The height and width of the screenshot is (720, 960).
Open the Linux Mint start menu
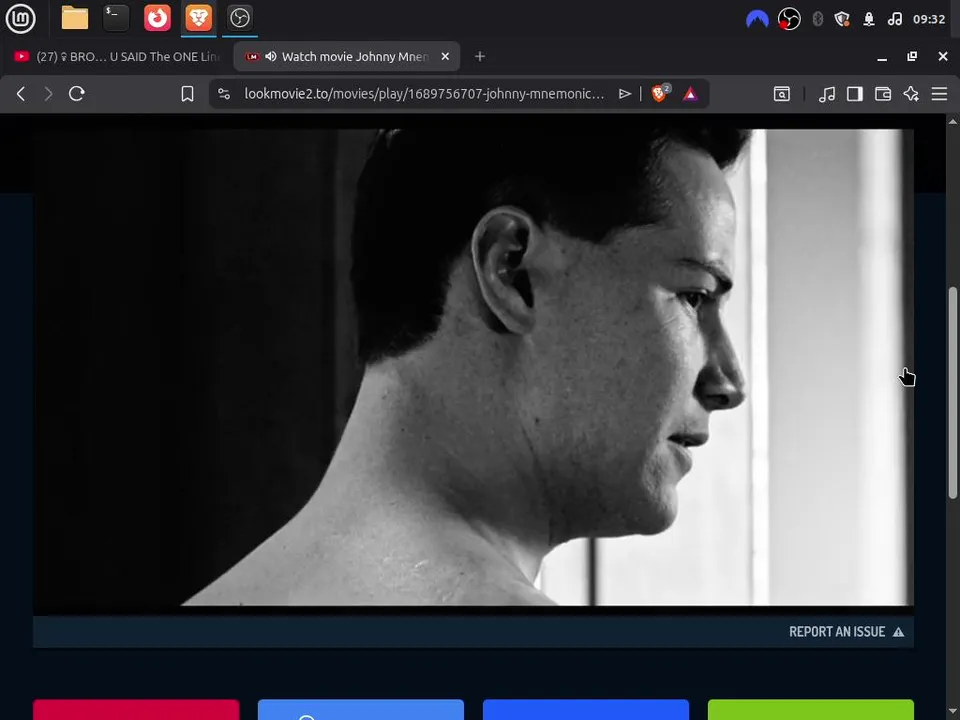point(20,18)
